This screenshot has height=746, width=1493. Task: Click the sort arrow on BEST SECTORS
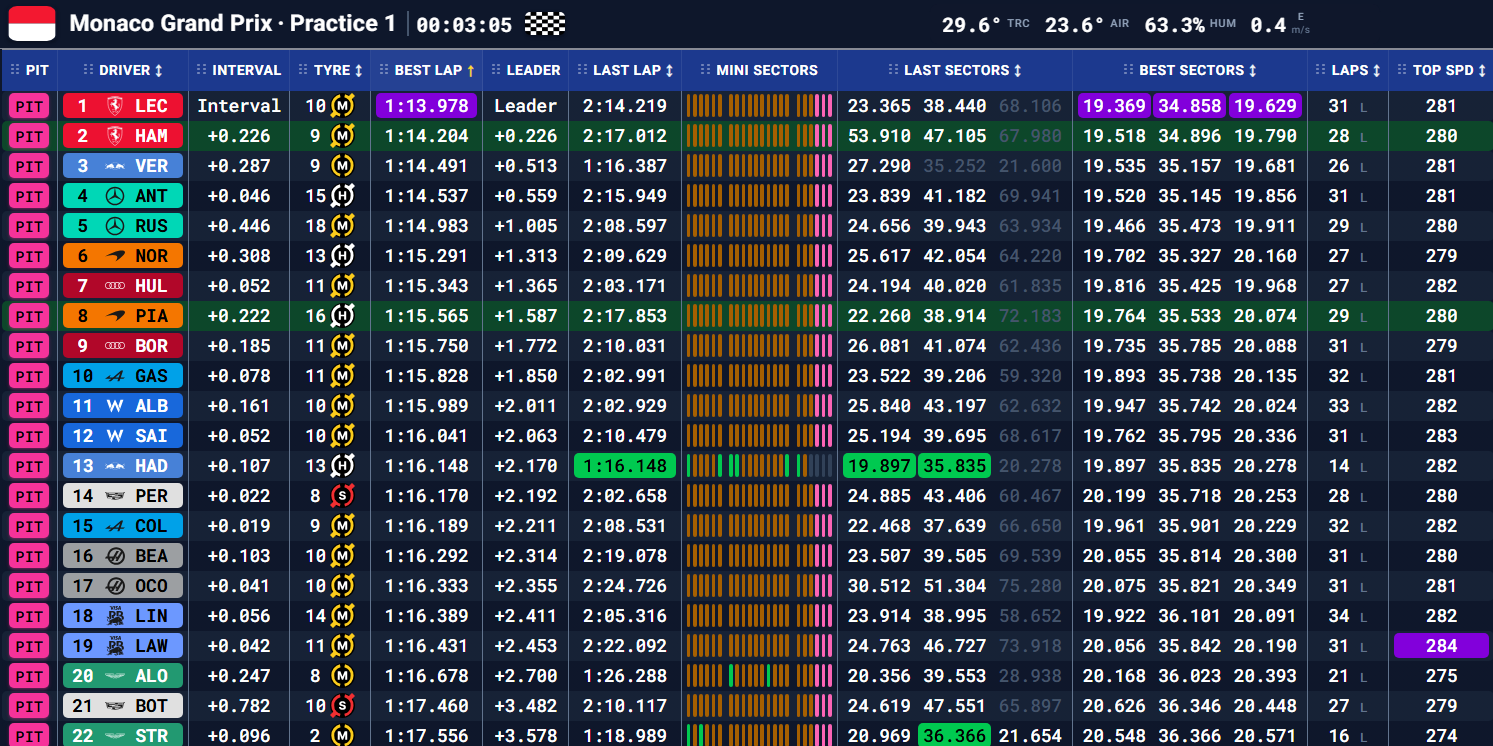1253,71
